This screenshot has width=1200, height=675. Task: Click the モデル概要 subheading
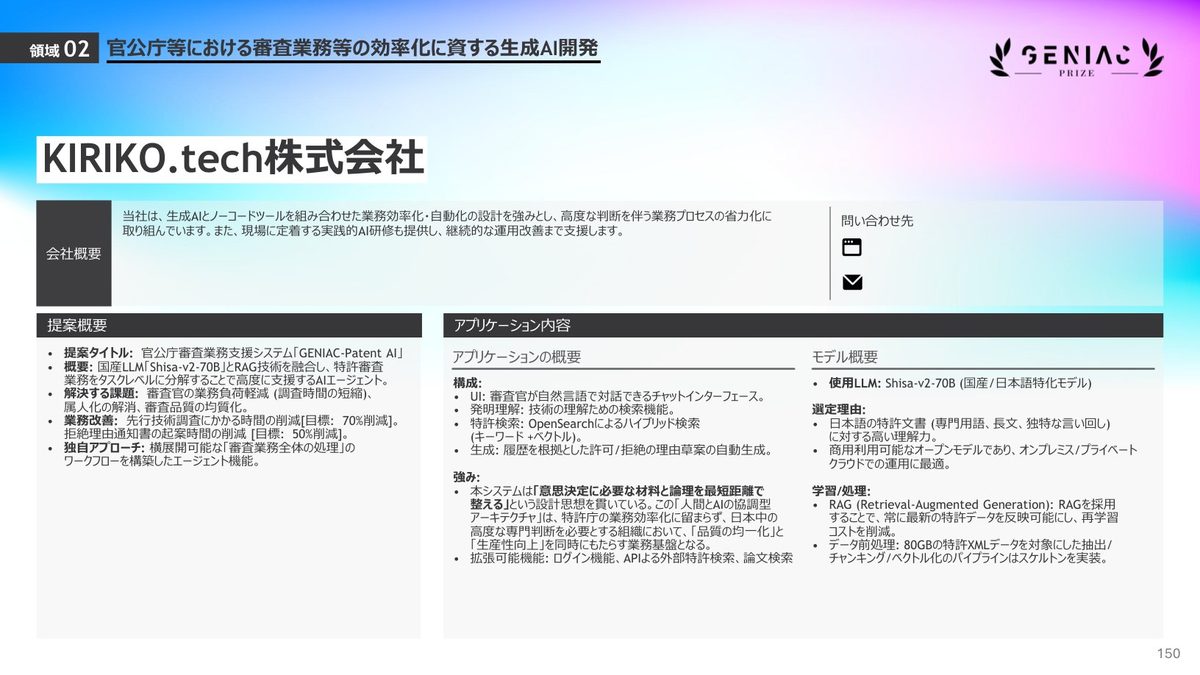click(x=845, y=357)
